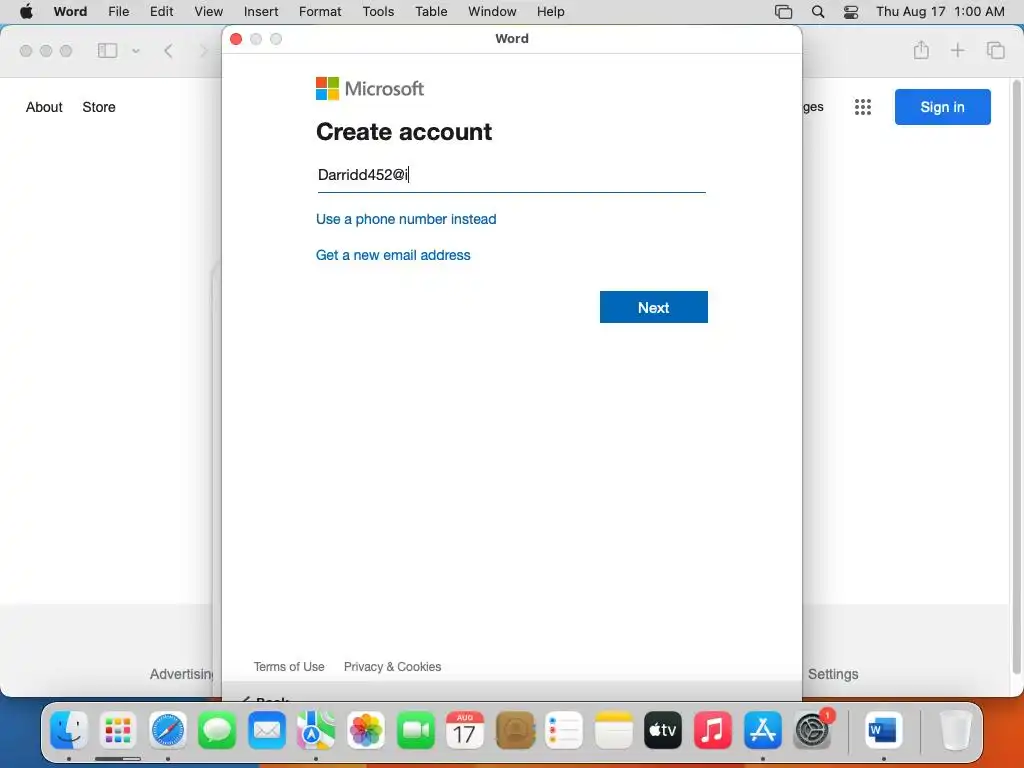Open the Help menu

click(551, 11)
